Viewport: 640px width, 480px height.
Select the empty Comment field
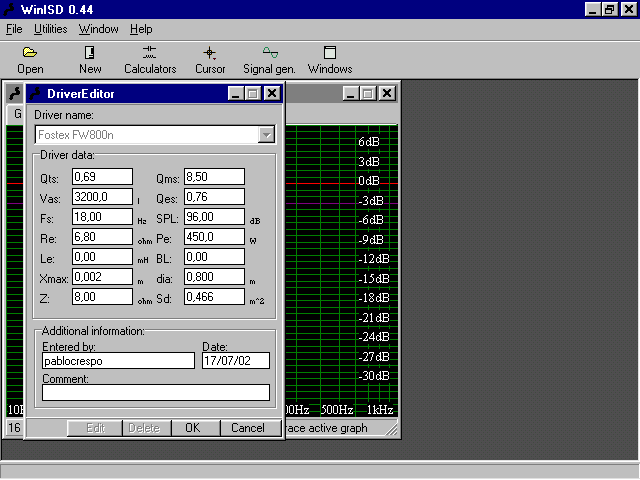pos(156,393)
